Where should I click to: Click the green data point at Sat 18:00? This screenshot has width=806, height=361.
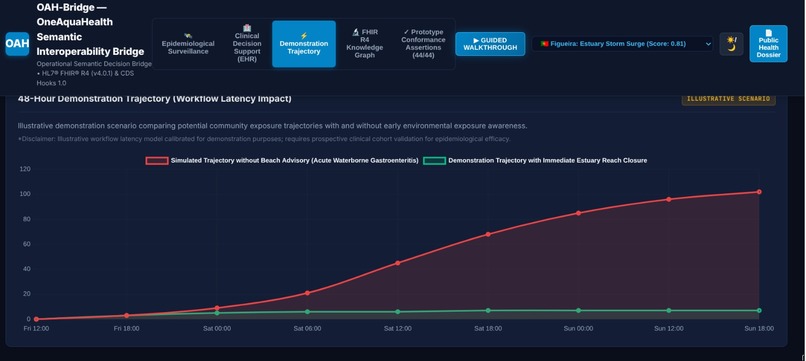point(488,311)
